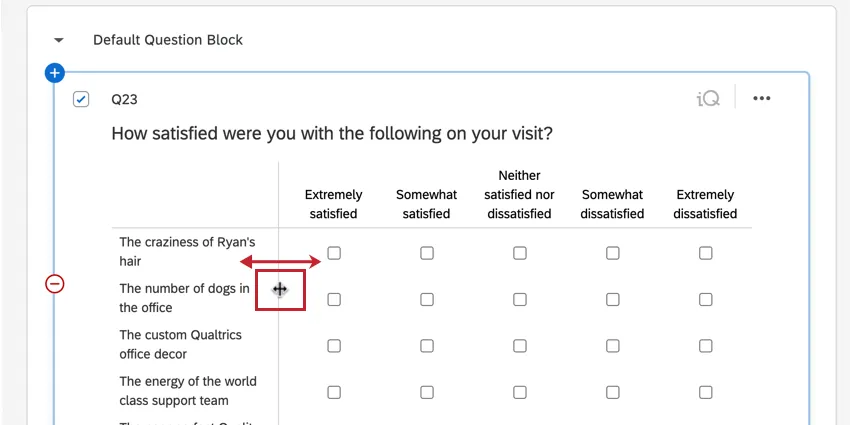Check Neither satisfied nor dissatisfied for support team
Image resolution: width=850 pixels, height=425 pixels.
pyautogui.click(x=520, y=392)
